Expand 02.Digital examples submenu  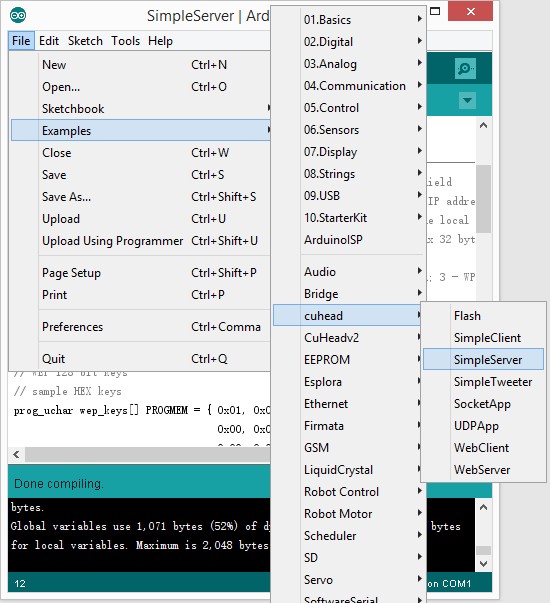point(348,41)
